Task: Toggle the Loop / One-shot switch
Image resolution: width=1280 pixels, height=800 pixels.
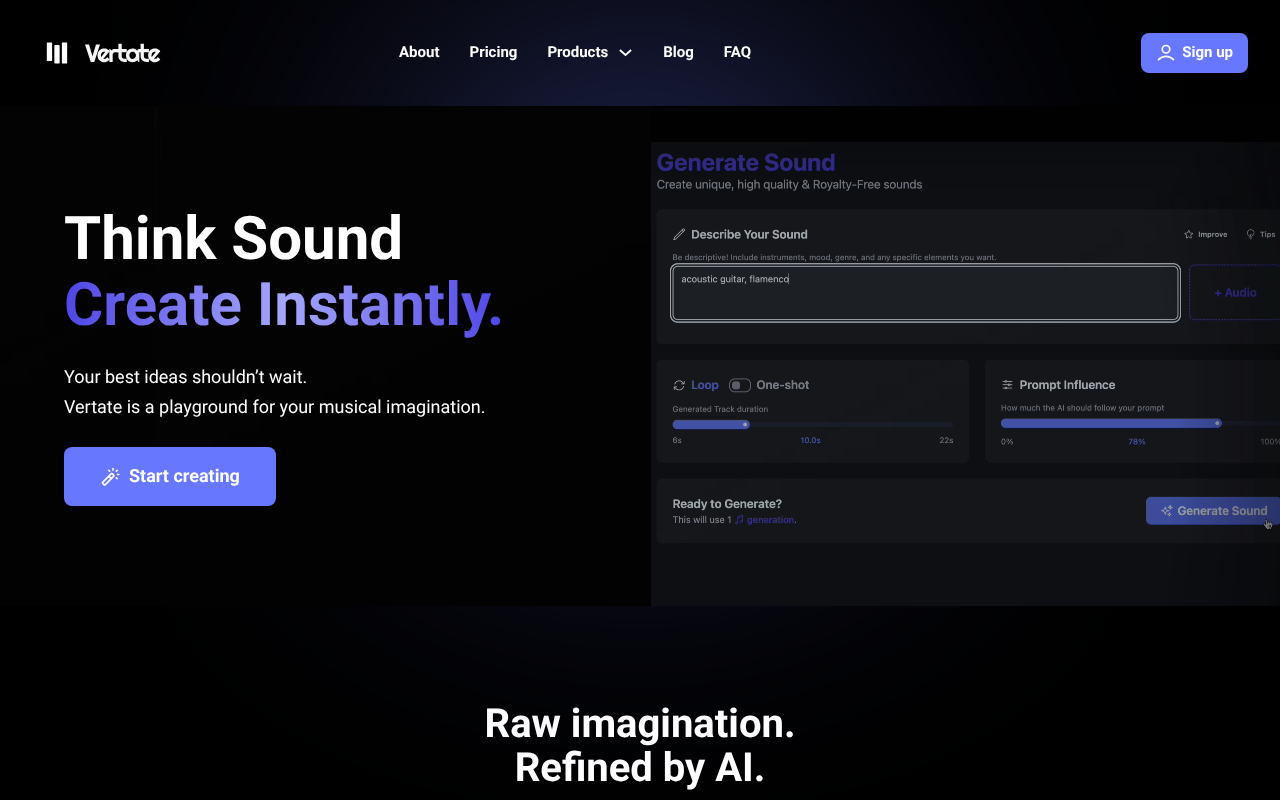Action: (x=740, y=385)
